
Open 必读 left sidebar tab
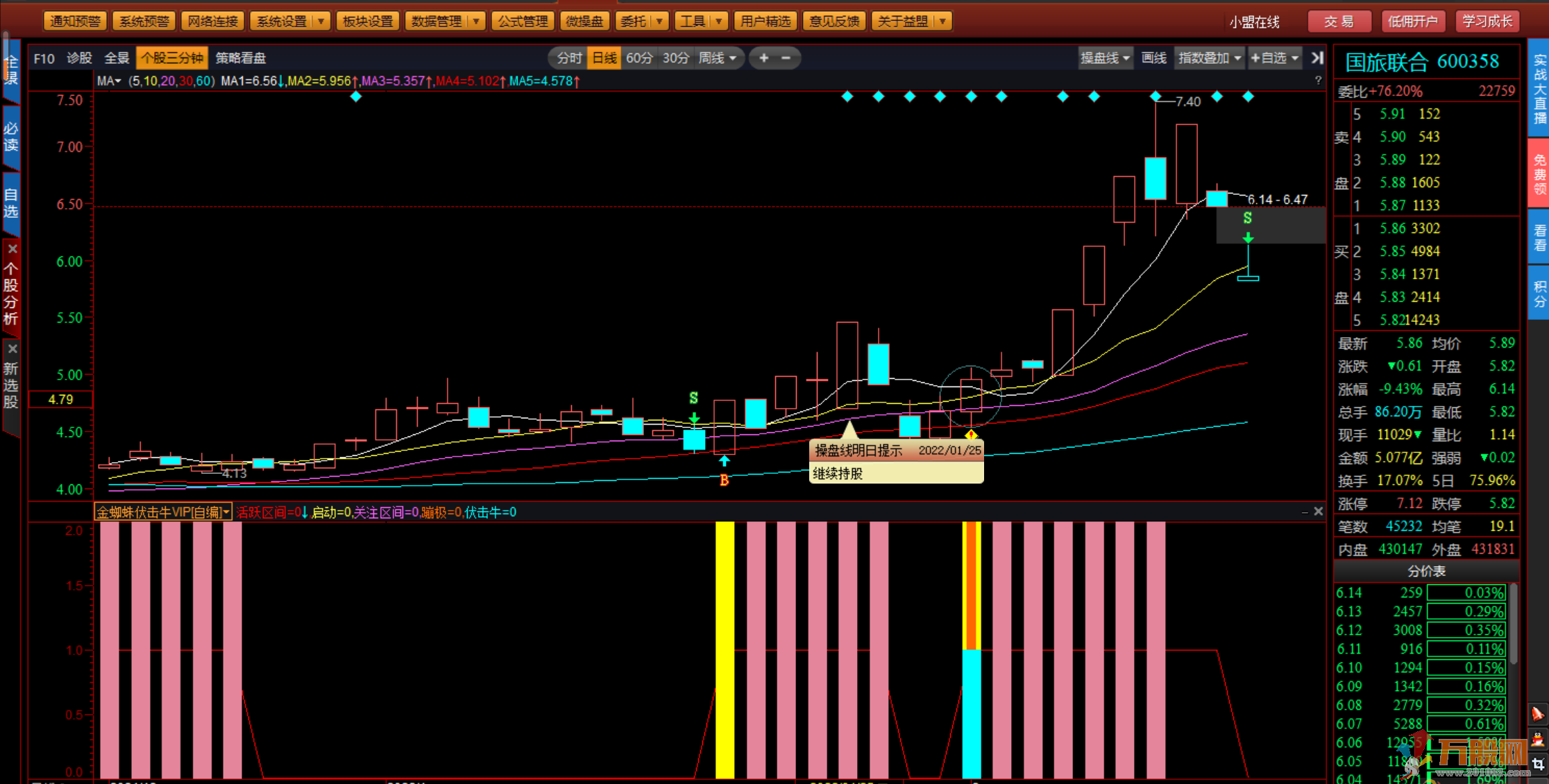click(x=11, y=136)
